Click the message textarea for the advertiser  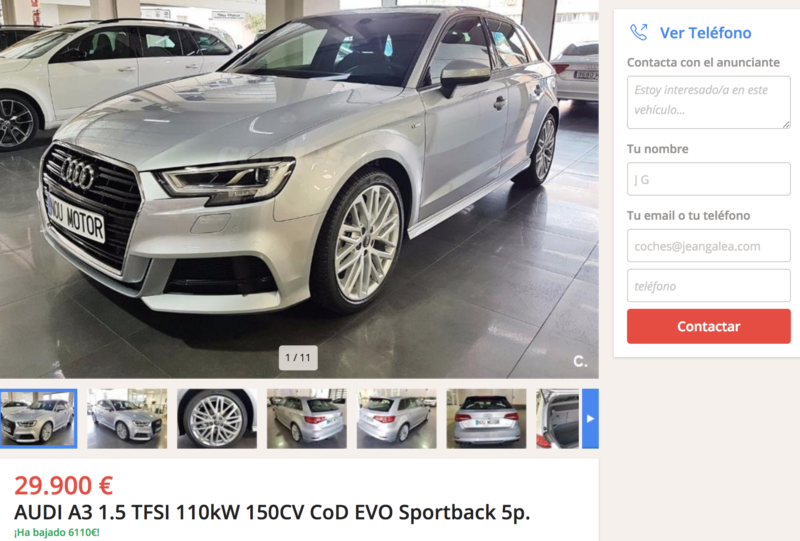pyautogui.click(x=709, y=102)
